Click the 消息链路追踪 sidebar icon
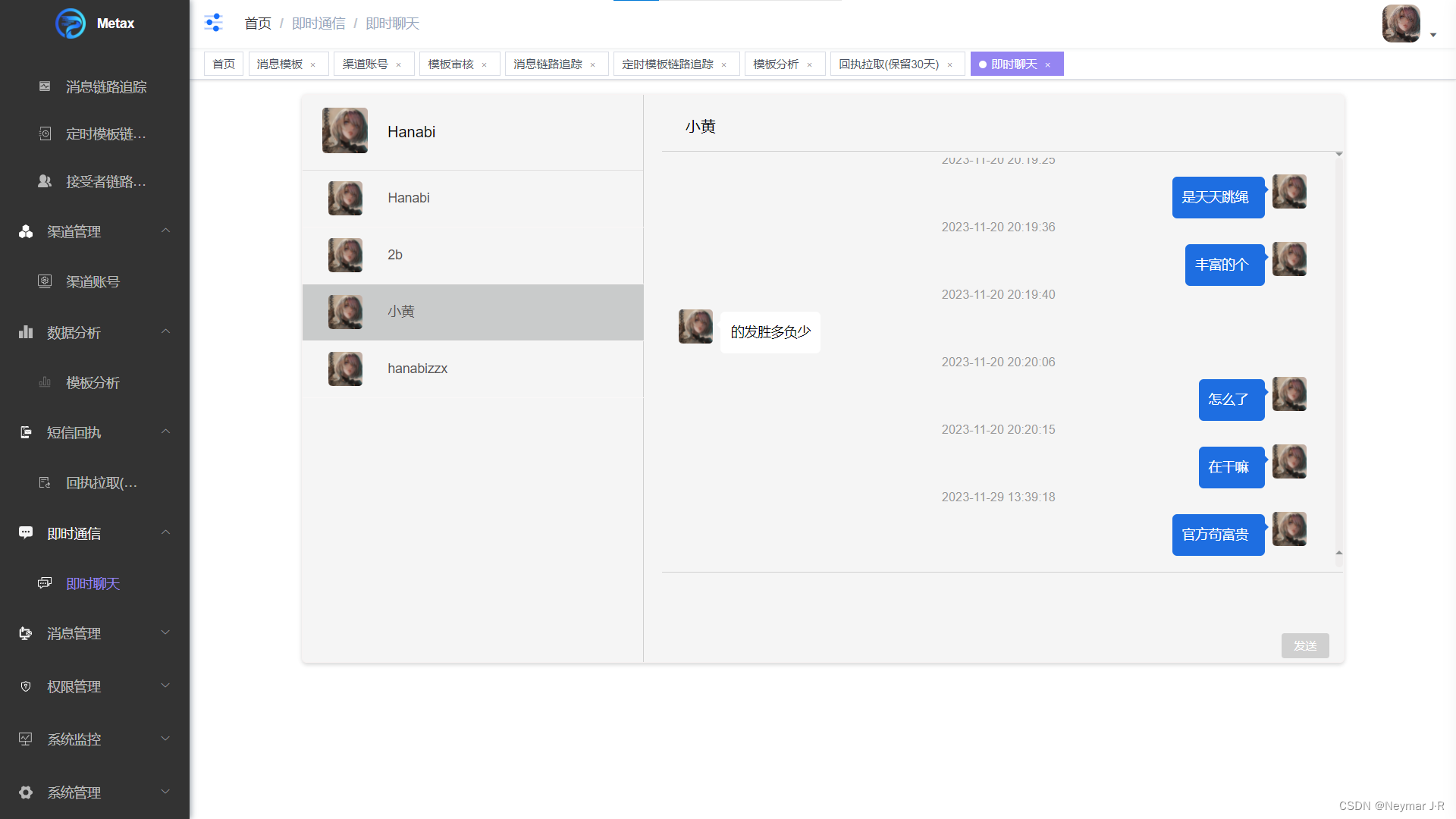This screenshot has width=1456, height=819. [x=45, y=86]
